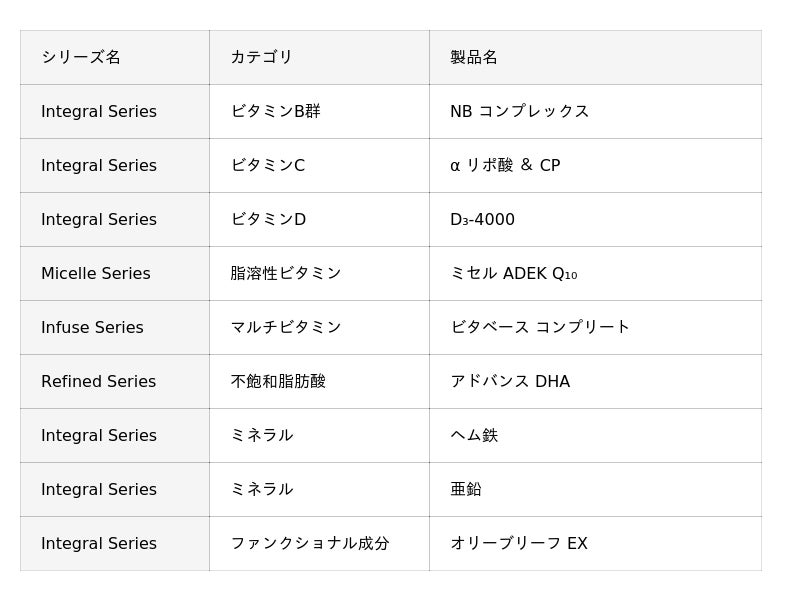Click the ビタベース コンプリート product cell
This screenshot has width=800, height=601.
(595, 327)
